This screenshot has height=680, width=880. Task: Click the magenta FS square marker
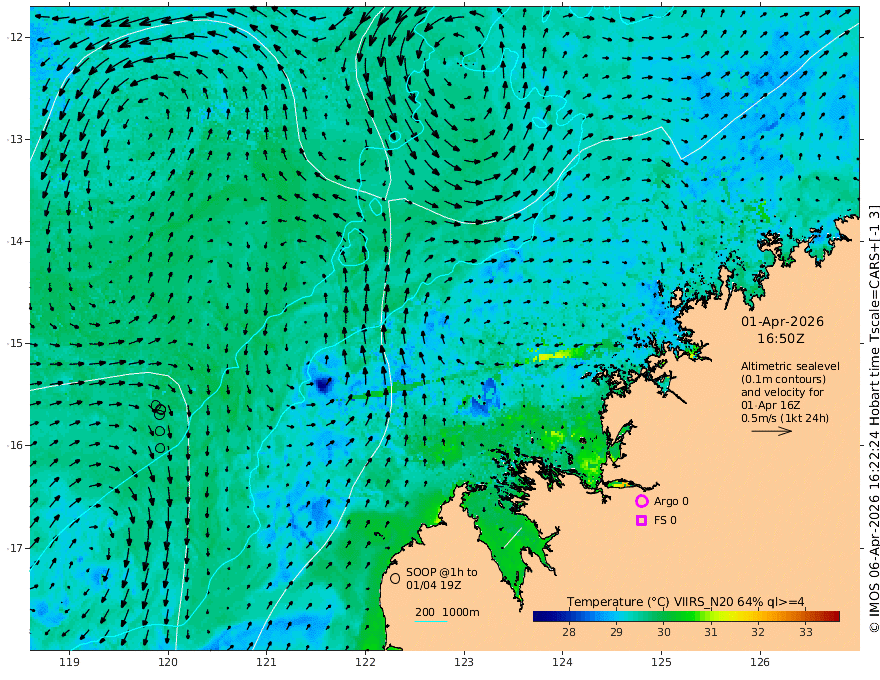(x=641, y=521)
